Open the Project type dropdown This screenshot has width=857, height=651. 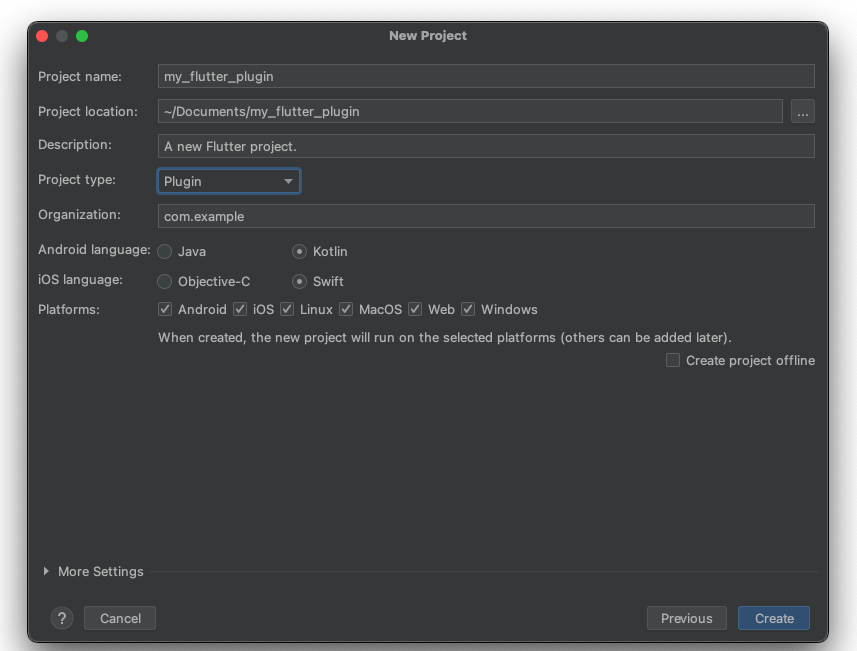[x=229, y=181]
